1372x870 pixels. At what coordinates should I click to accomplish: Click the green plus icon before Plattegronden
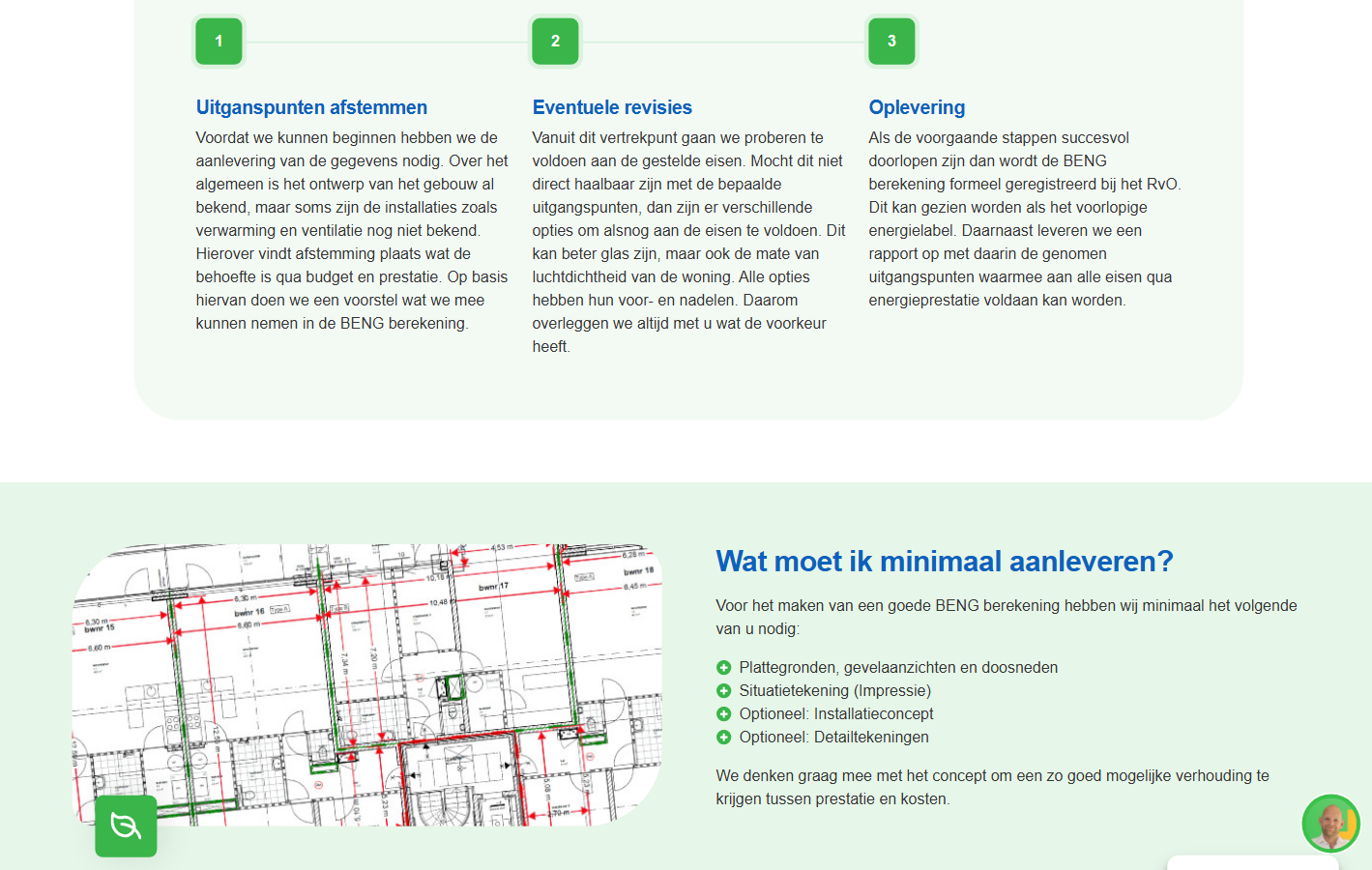[723, 667]
